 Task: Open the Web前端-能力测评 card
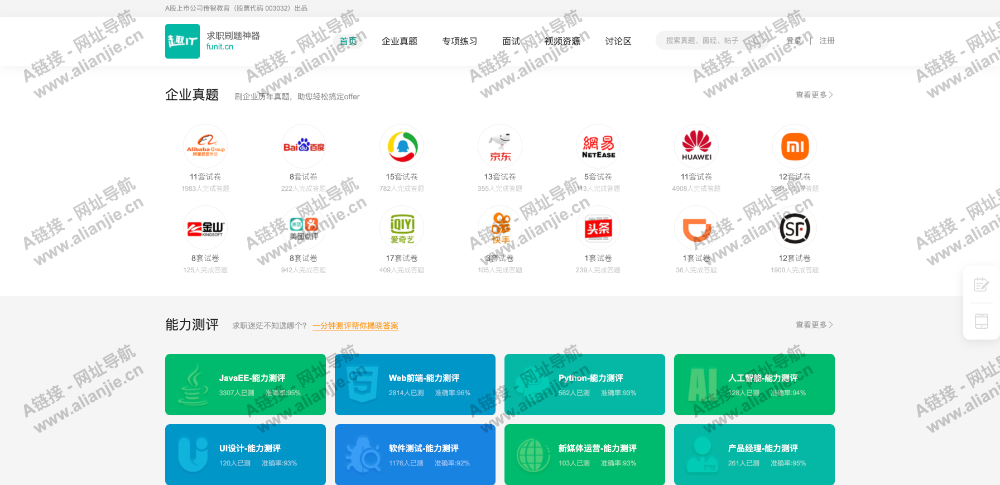pos(415,385)
